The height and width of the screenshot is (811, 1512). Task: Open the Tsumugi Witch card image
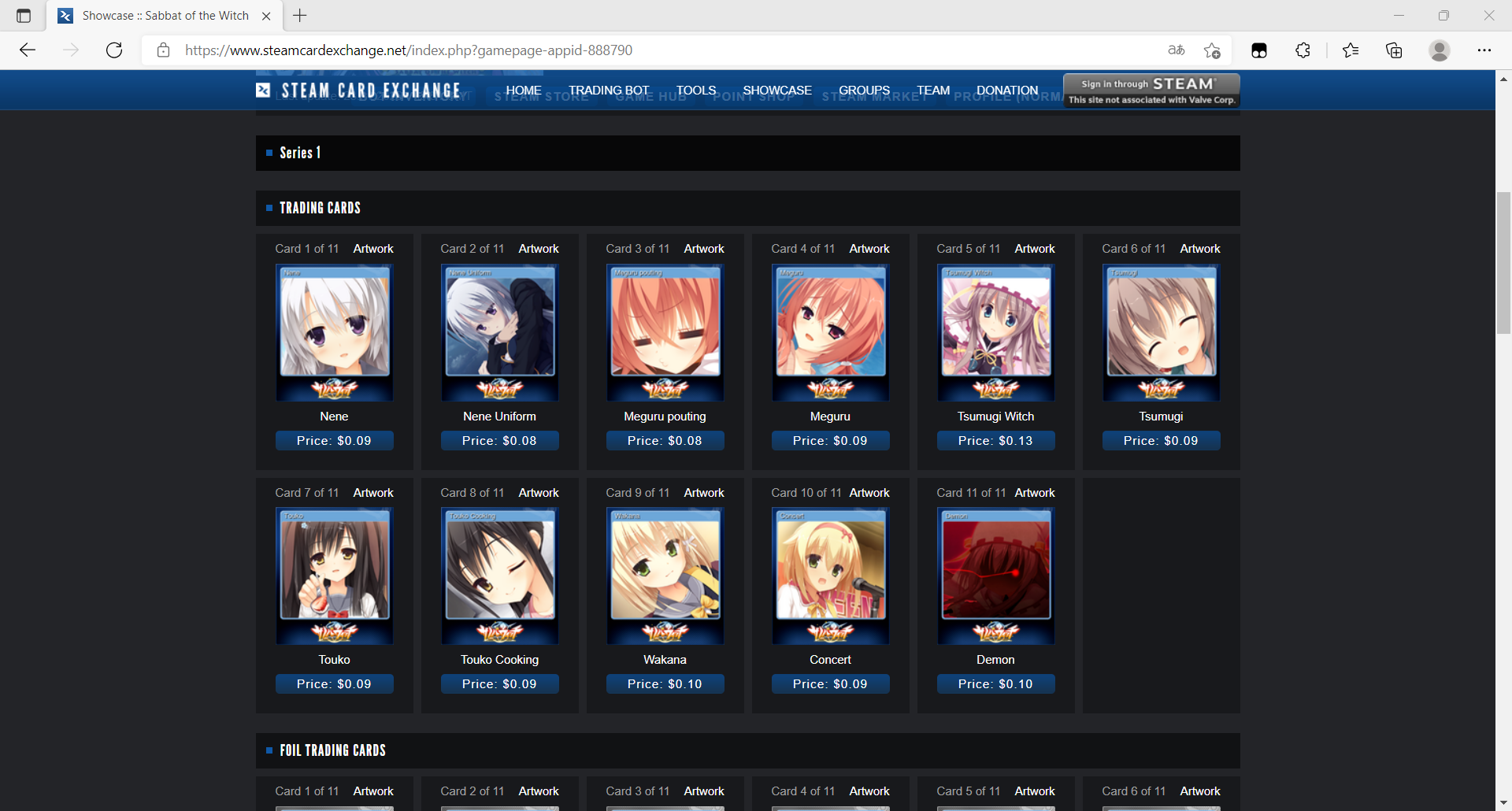(x=996, y=332)
